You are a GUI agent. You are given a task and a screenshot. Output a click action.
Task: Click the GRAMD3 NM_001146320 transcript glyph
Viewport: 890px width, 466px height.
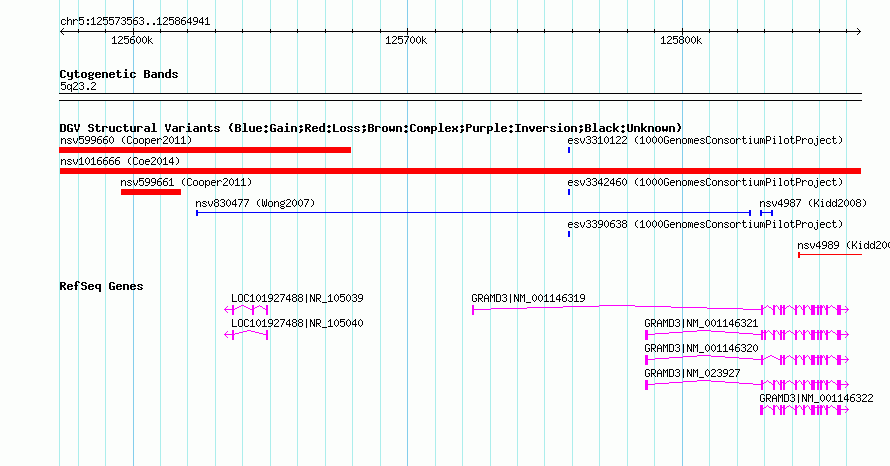tap(747, 359)
